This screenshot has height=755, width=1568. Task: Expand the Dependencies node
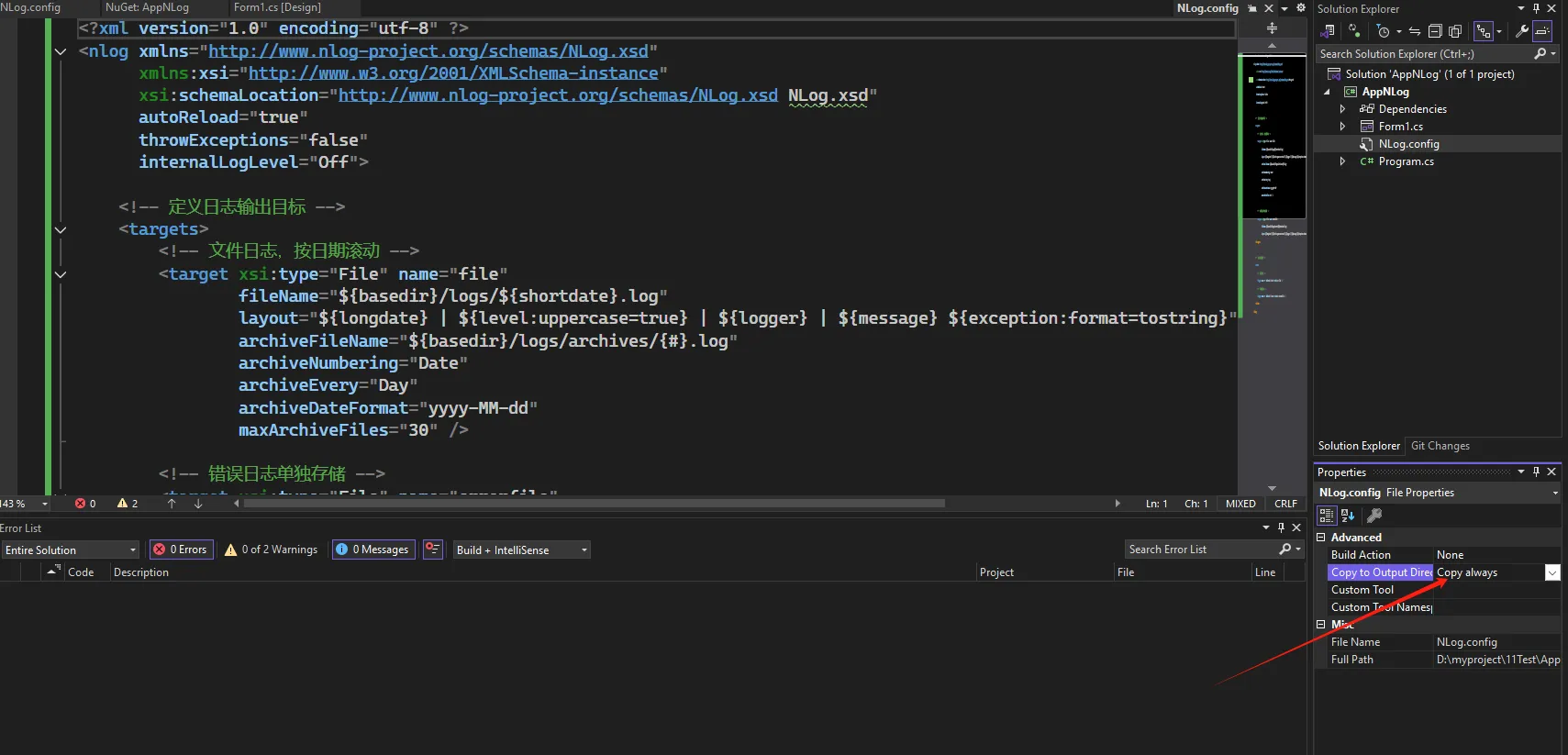(1342, 109)
